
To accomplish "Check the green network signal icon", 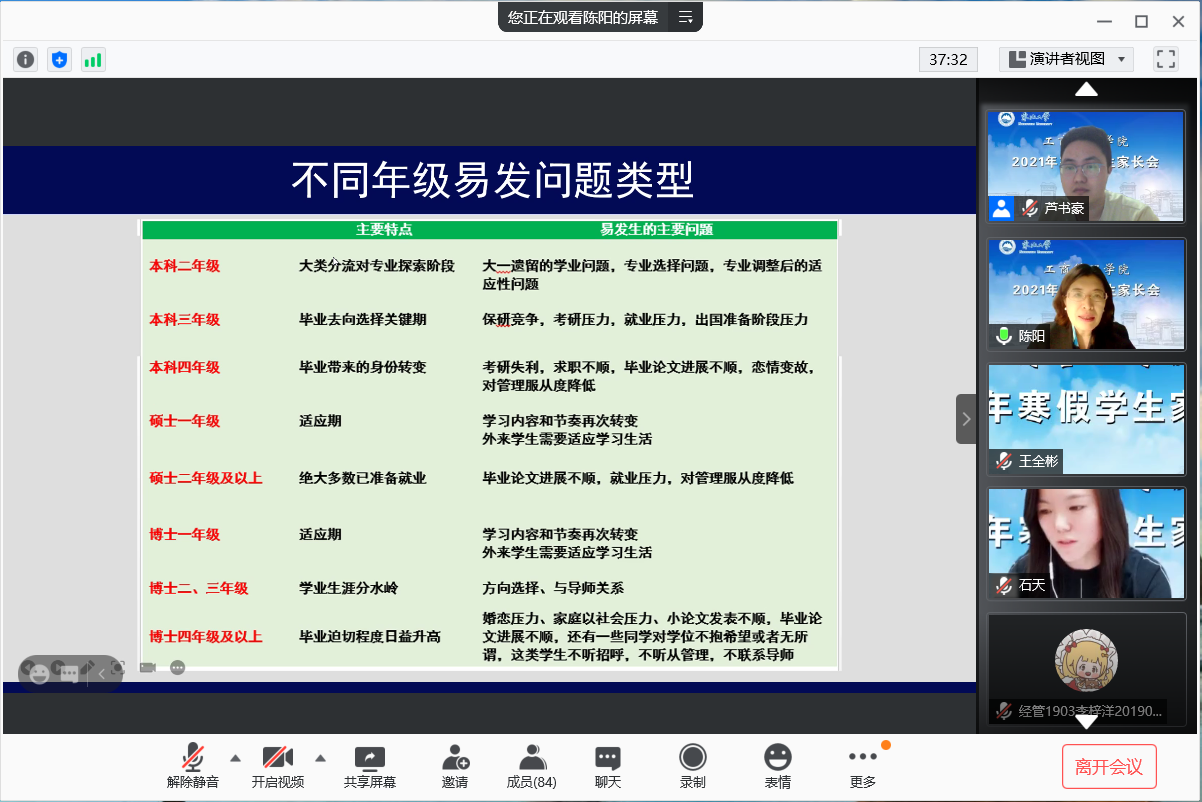I will pyautogui.click(x=93, y=60).
